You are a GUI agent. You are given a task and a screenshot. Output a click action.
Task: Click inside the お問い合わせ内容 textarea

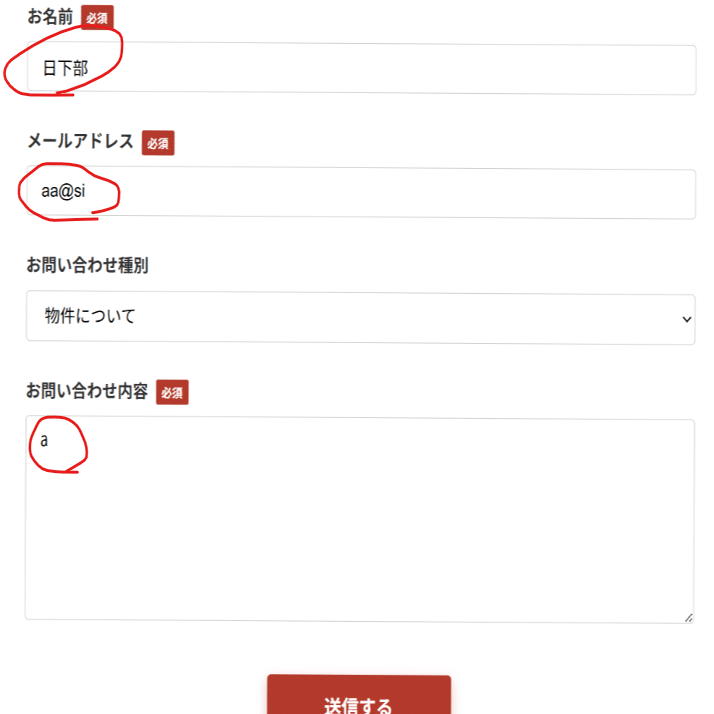coord(360,519)
